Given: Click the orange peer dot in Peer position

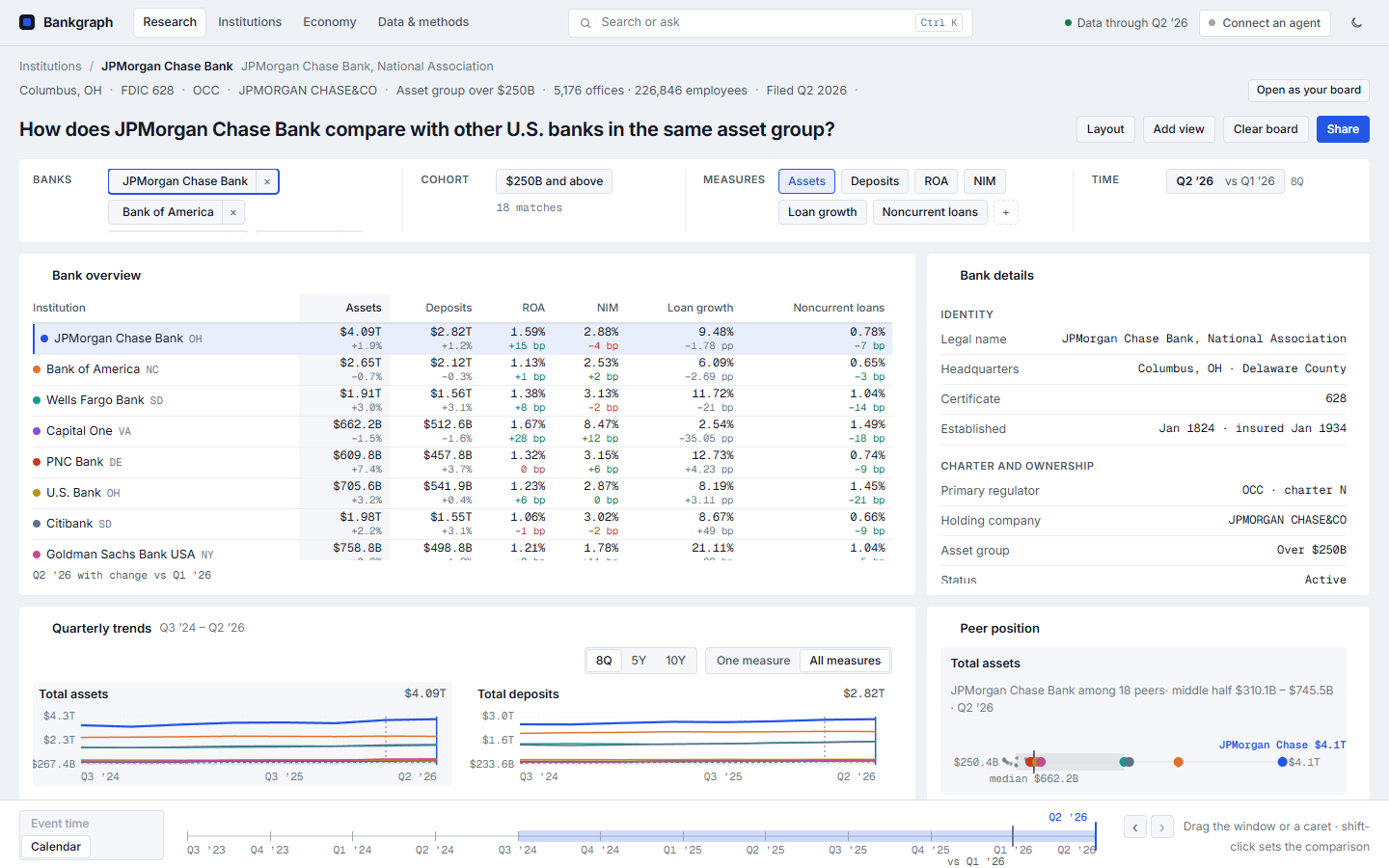Looking at the screenshot, I should pyautogui.click(x=1178, y=762).
